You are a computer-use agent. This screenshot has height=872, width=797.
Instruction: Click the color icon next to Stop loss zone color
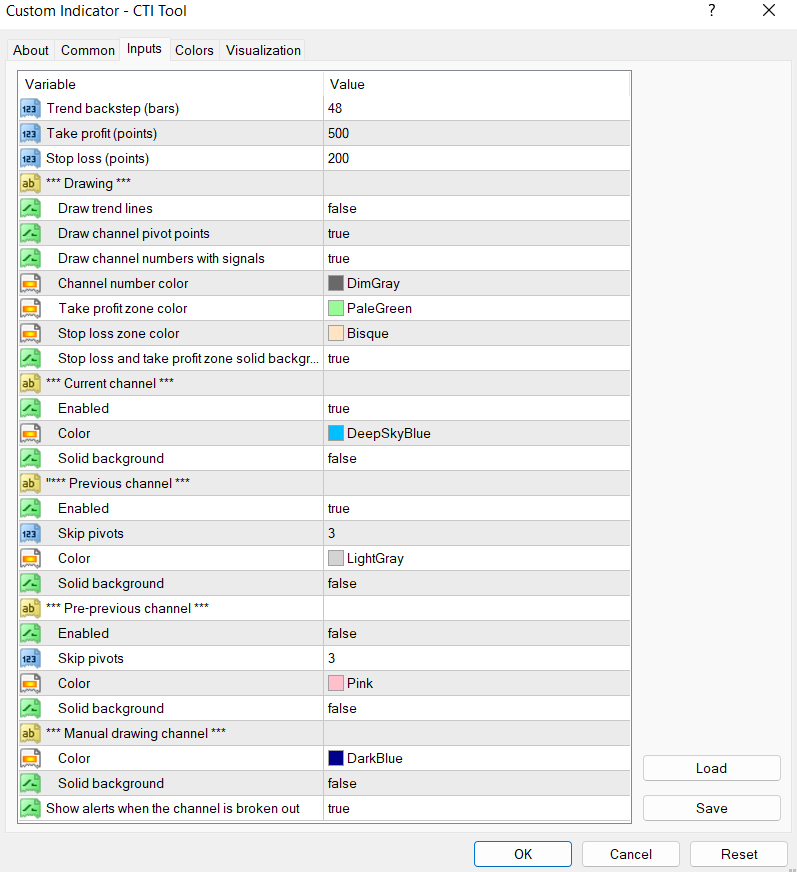(x=30, y=333)
